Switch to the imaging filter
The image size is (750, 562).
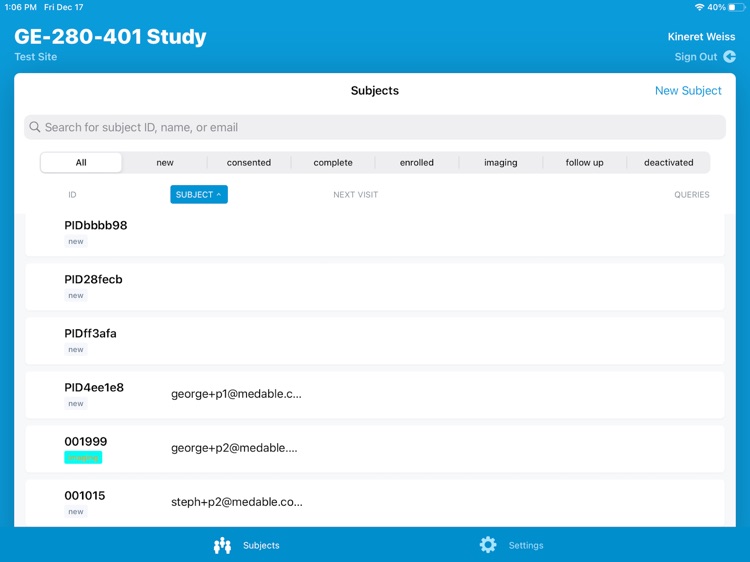(x=500, y=163)
